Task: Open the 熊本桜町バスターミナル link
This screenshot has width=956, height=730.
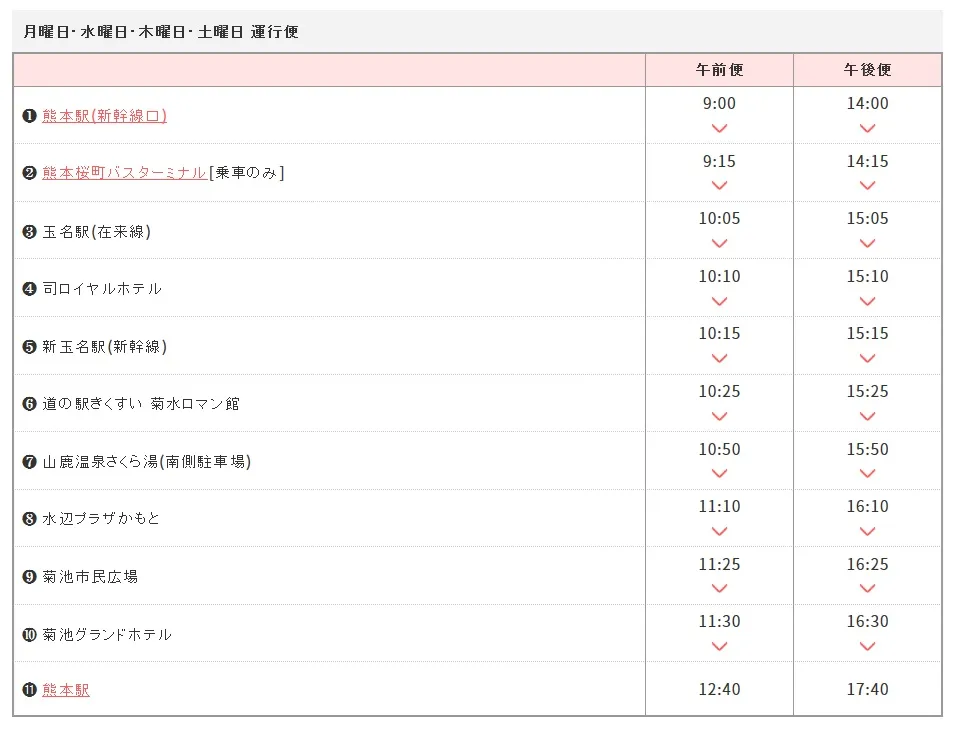Action: pos(124,173)
